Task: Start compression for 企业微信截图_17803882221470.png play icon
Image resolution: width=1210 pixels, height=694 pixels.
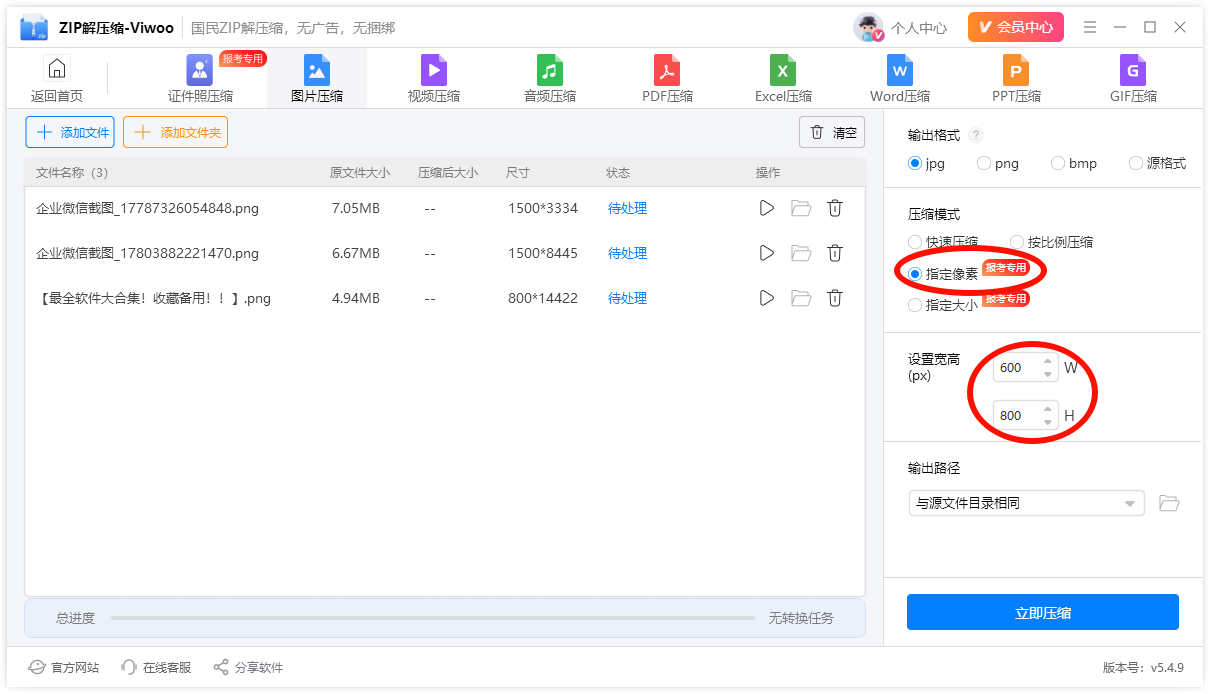Action: pyautogui.click(x=767, y=253)
